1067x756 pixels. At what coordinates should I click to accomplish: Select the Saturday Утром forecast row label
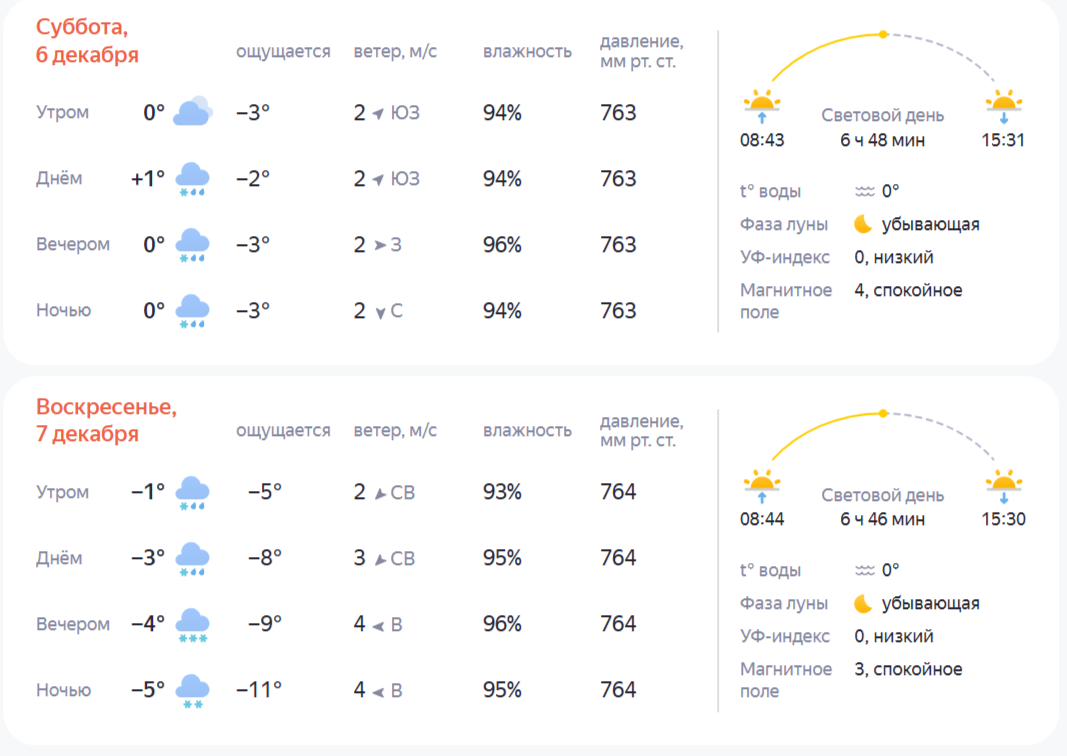tap(63, 112)
